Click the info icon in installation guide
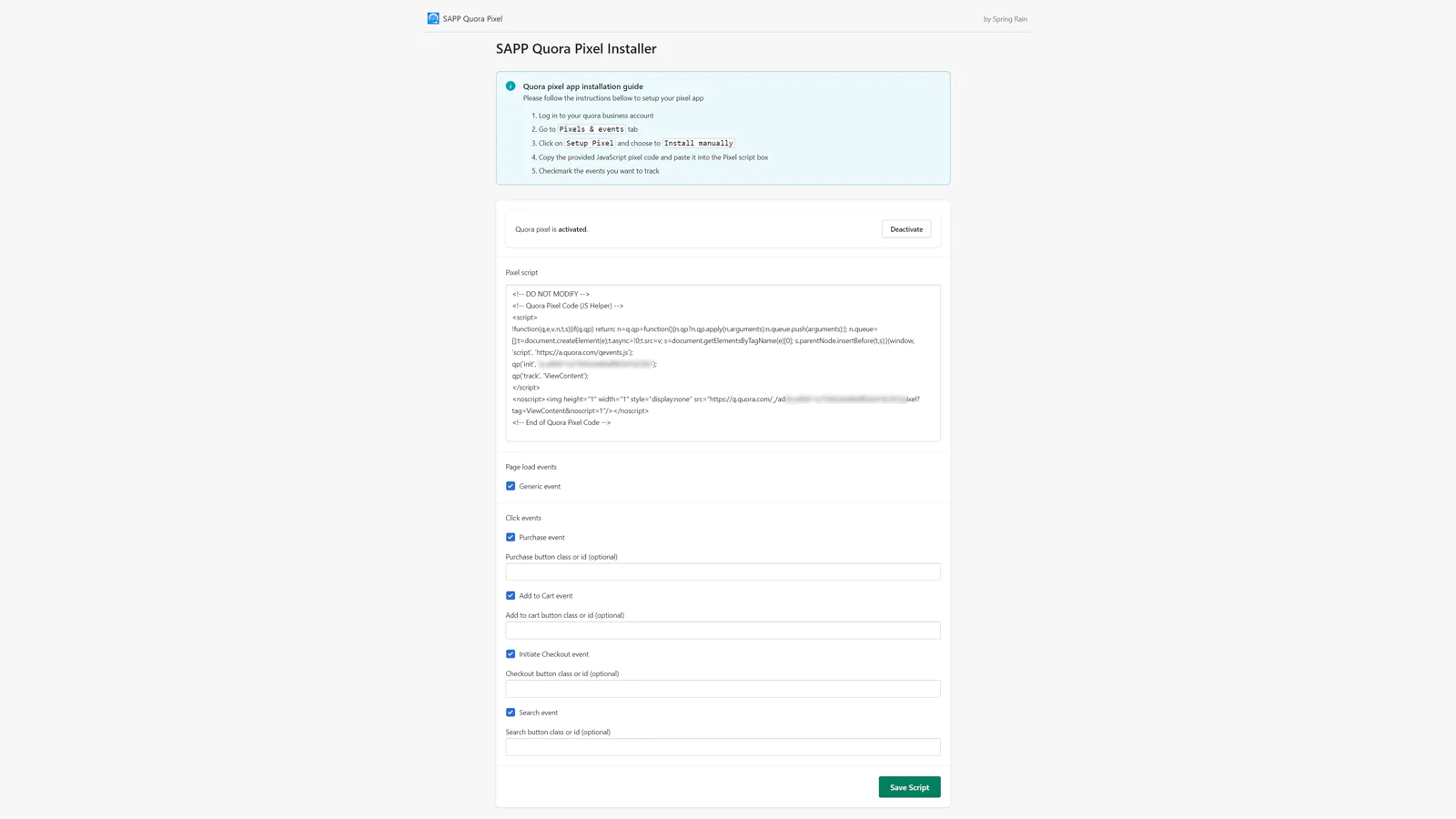The height and width of the screenshot is (819, 1456). click(x=511, y=86)
